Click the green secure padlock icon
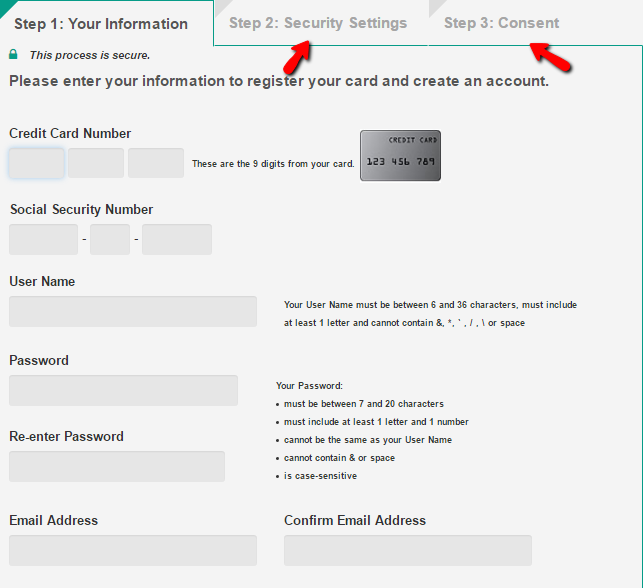Viewport: 644px width, 588px height. click(x=13, y=54)
